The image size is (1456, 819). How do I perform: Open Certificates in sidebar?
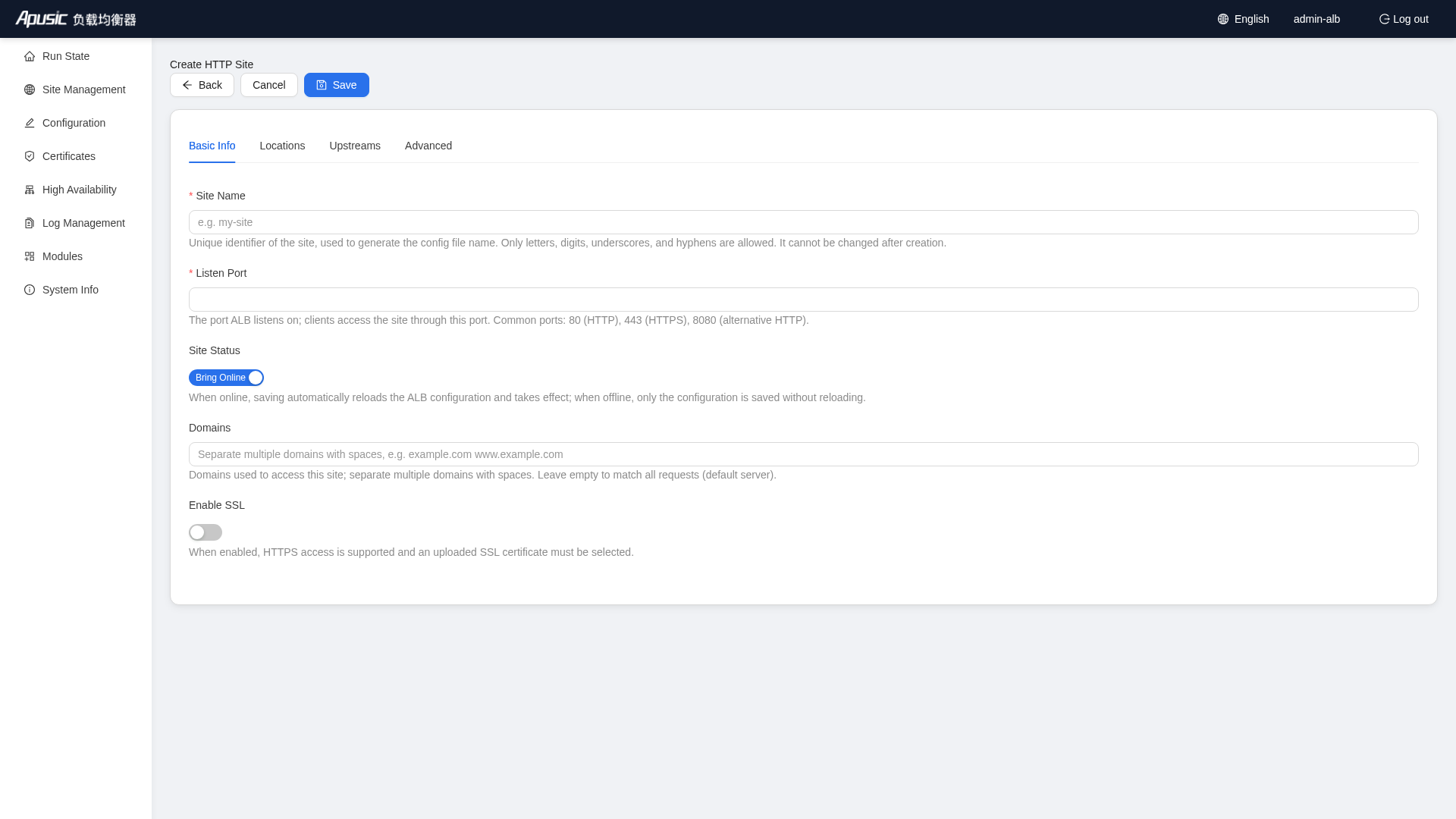point(76,156)
